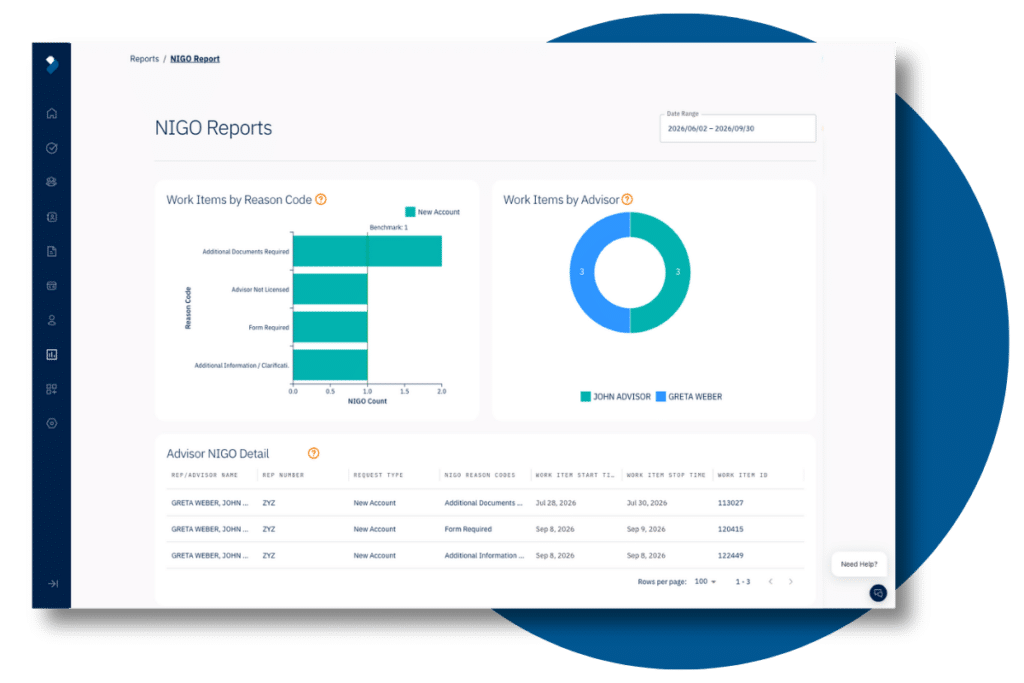
Task: Click Reports breadcrumb link
Action: pyautogui.click(x=144, y=59)
